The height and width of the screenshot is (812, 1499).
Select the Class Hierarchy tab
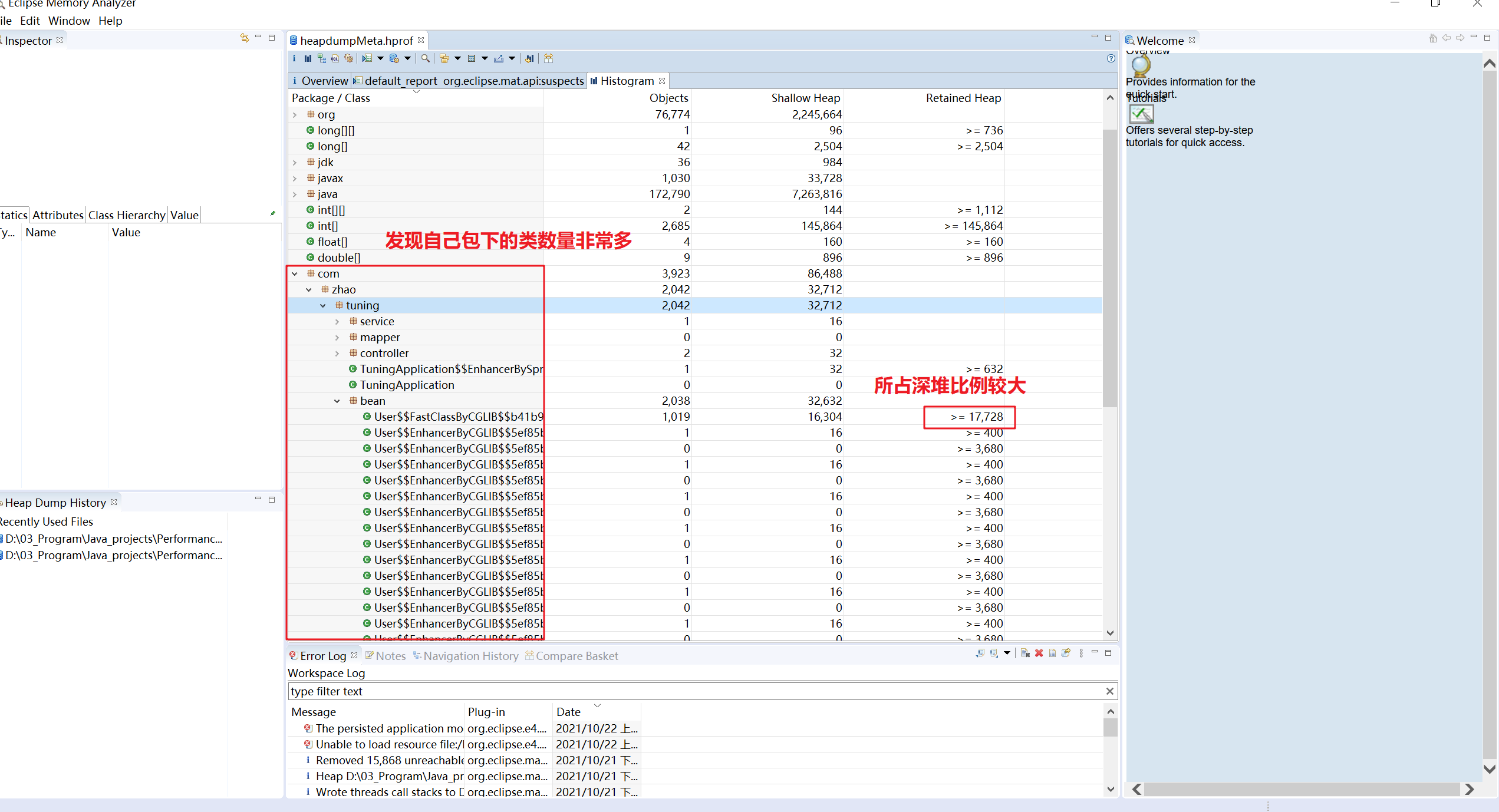(x=127, y=215)
